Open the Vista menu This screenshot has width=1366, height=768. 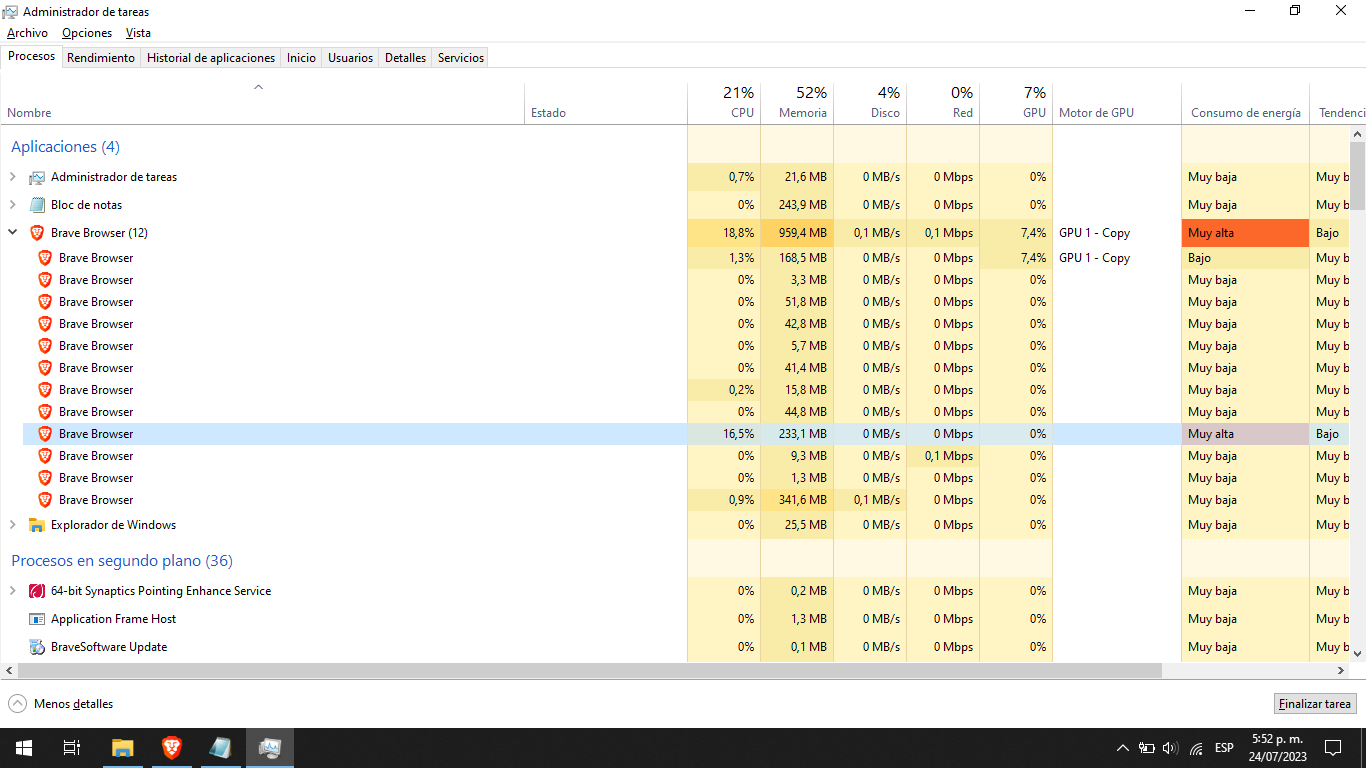coord(138,33)
